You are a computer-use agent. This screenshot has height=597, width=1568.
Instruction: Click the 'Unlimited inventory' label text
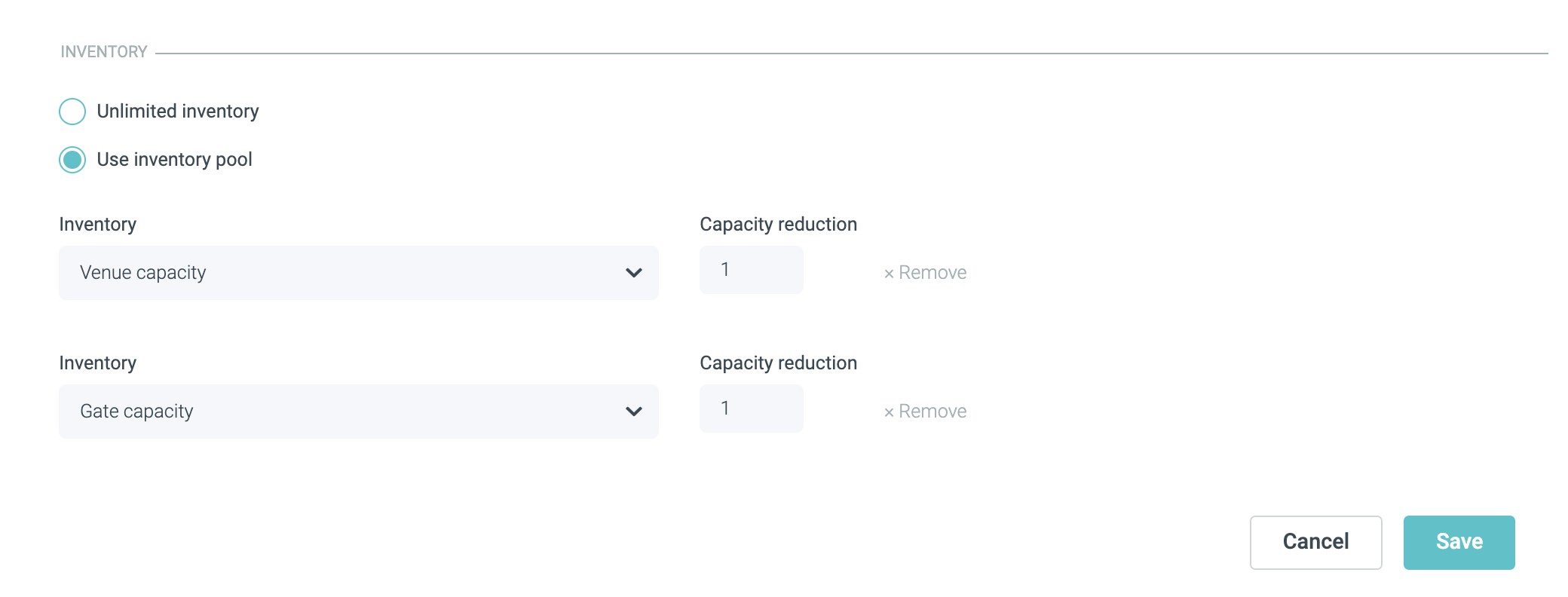coord(178,112)
